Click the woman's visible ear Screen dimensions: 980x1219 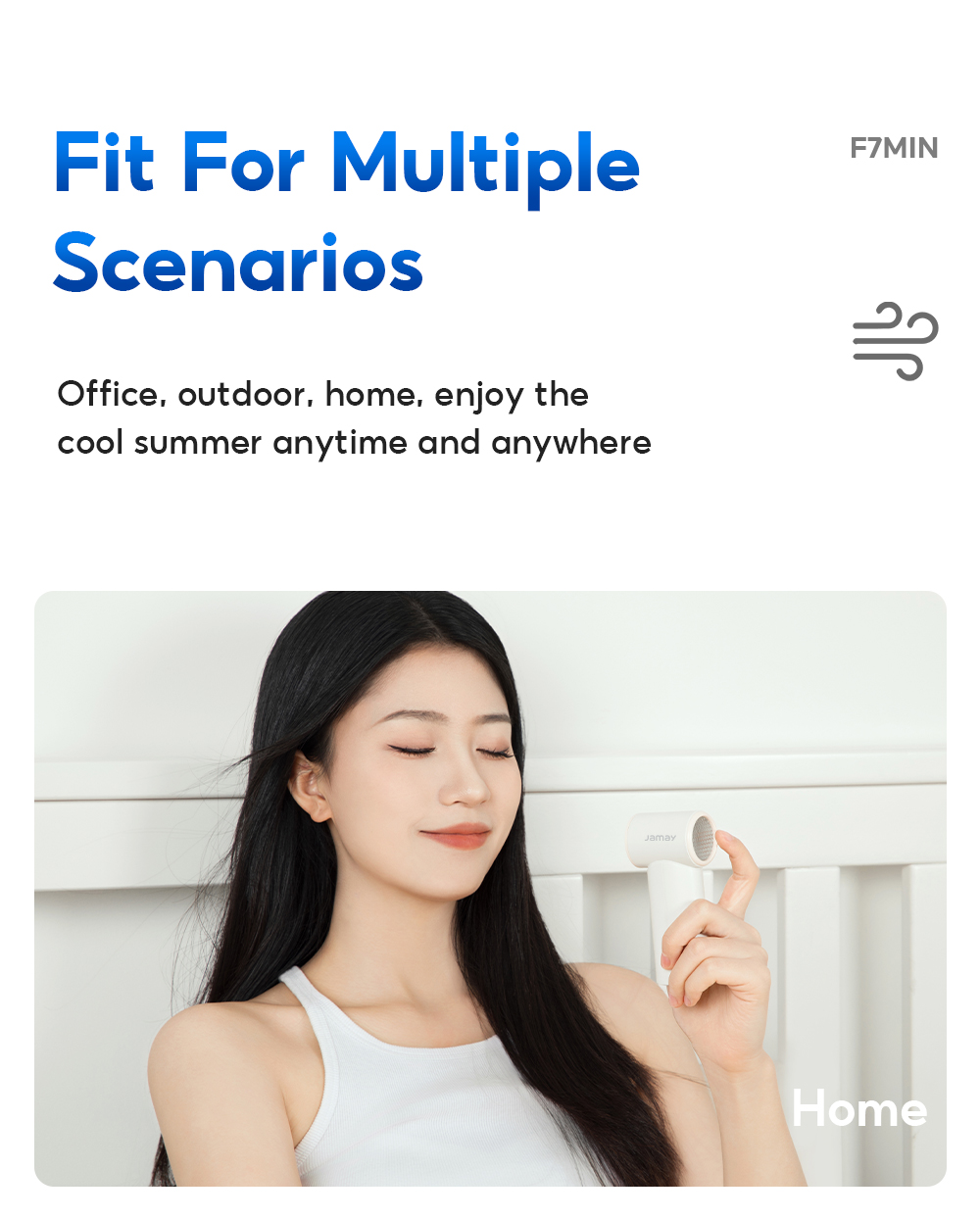(x=310, y=786)
